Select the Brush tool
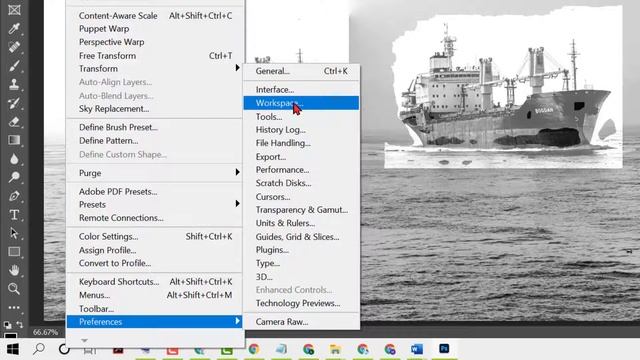640x360 pixels. [x=14, y=65]
